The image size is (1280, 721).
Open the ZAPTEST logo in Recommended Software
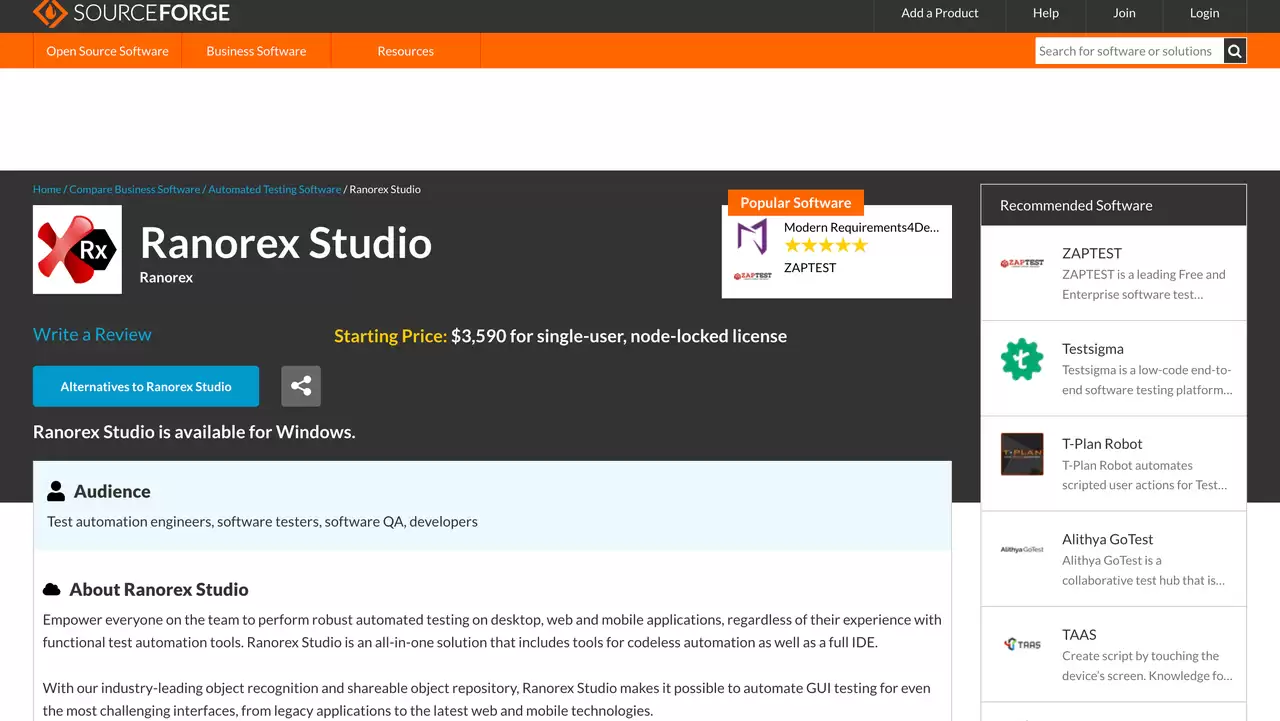tap(1022, 263)
